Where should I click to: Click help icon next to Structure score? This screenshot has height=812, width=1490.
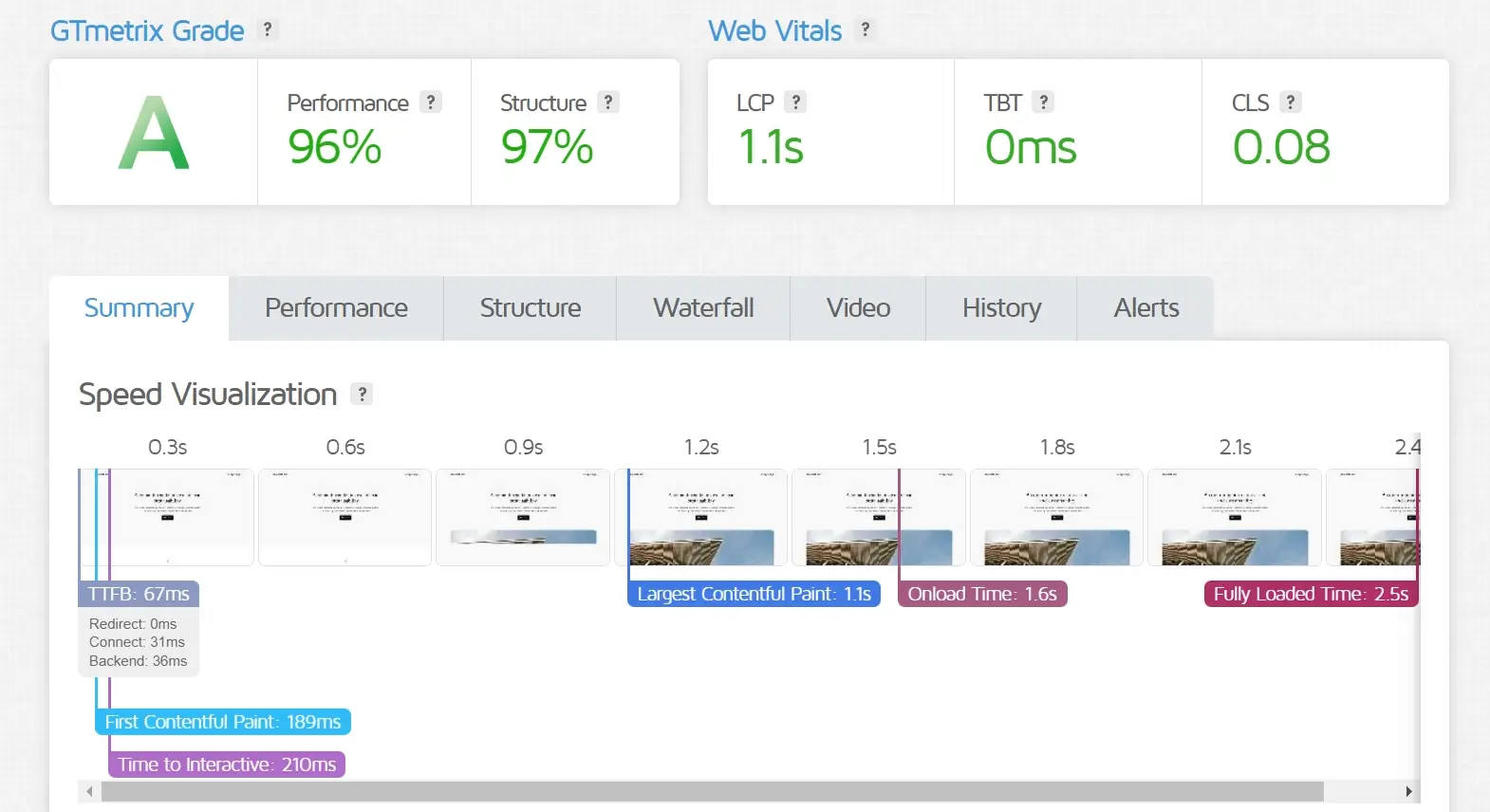(608, 102)
